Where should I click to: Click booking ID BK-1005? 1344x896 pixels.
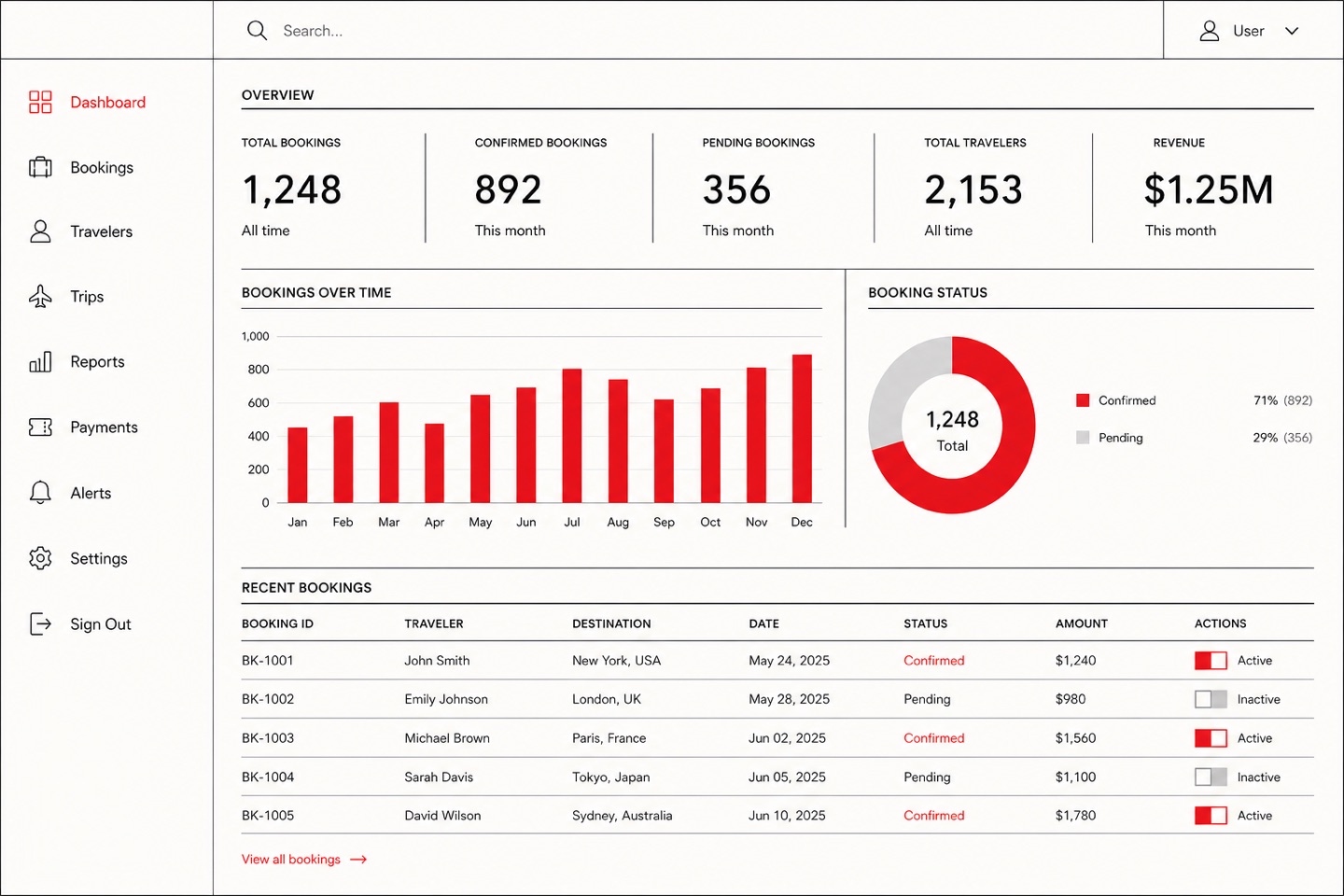coord(268,816)
